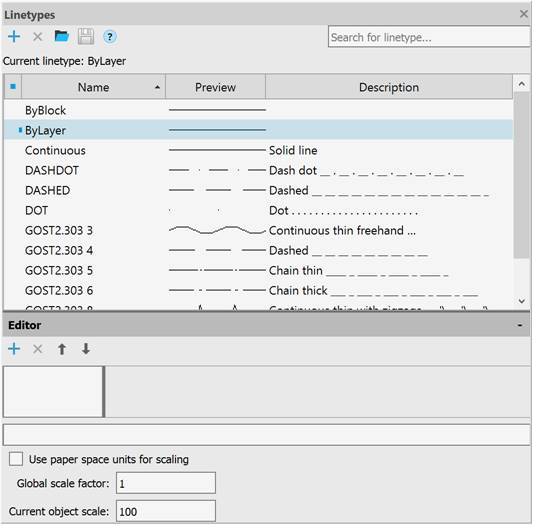Image resolution: width=533 pixels, height=525 pixels.
Task: Click the add new linetype plus icon
Action: (14, 36)
